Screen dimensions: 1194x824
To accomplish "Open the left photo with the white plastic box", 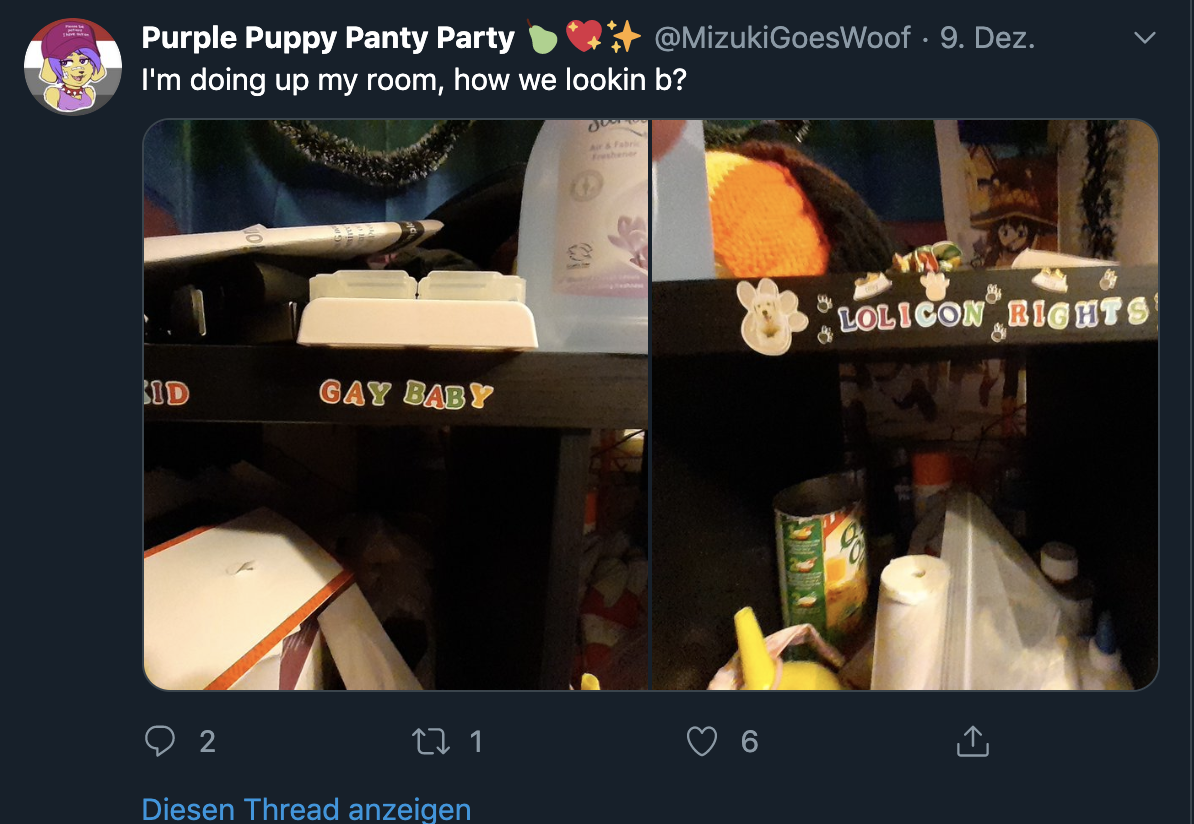I will (x=396, y=404).
